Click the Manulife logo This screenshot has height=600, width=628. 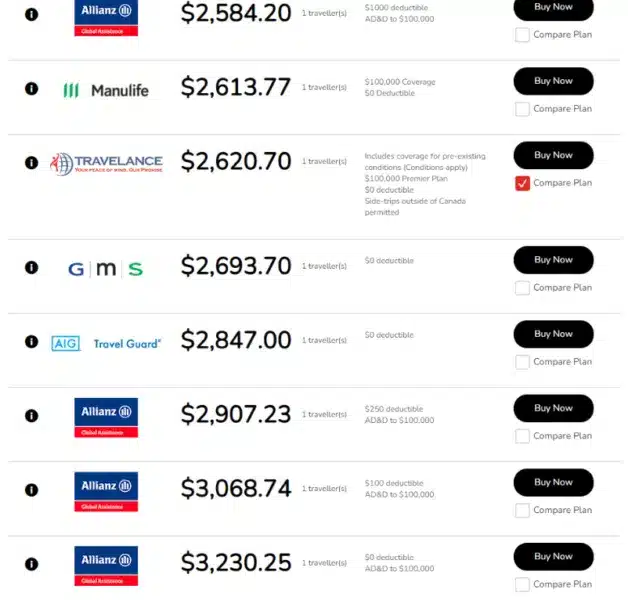(x=106, y=90)
